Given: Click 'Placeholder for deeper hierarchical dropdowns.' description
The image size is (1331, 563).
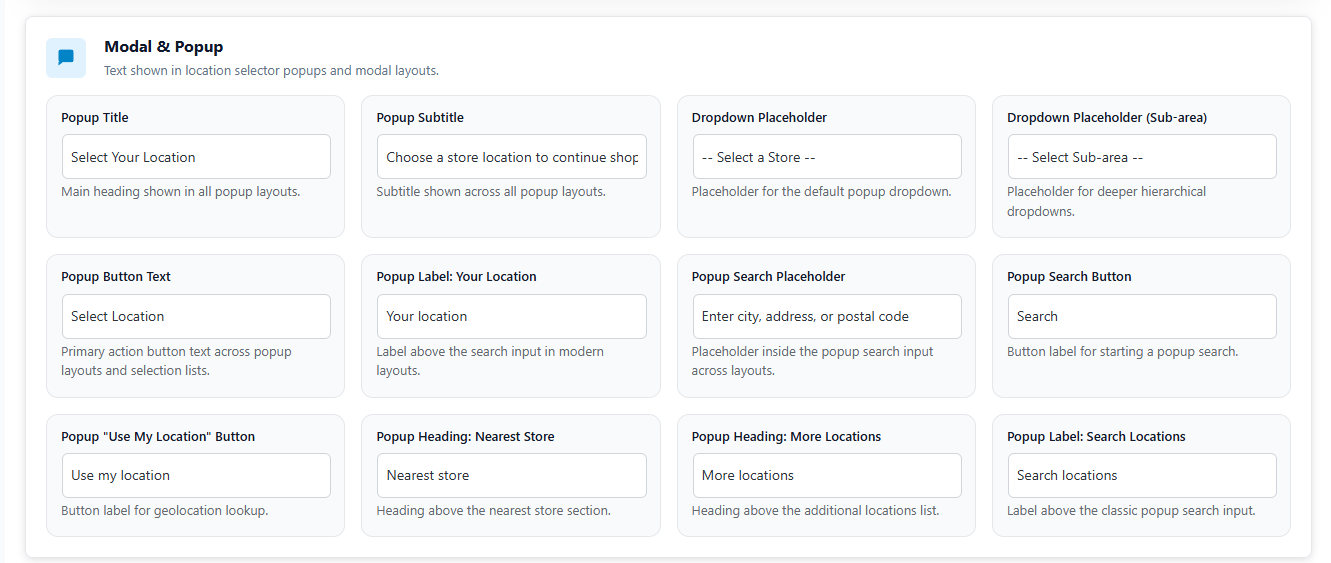Looking at the screenshot, I should (x=1107, y=202).
